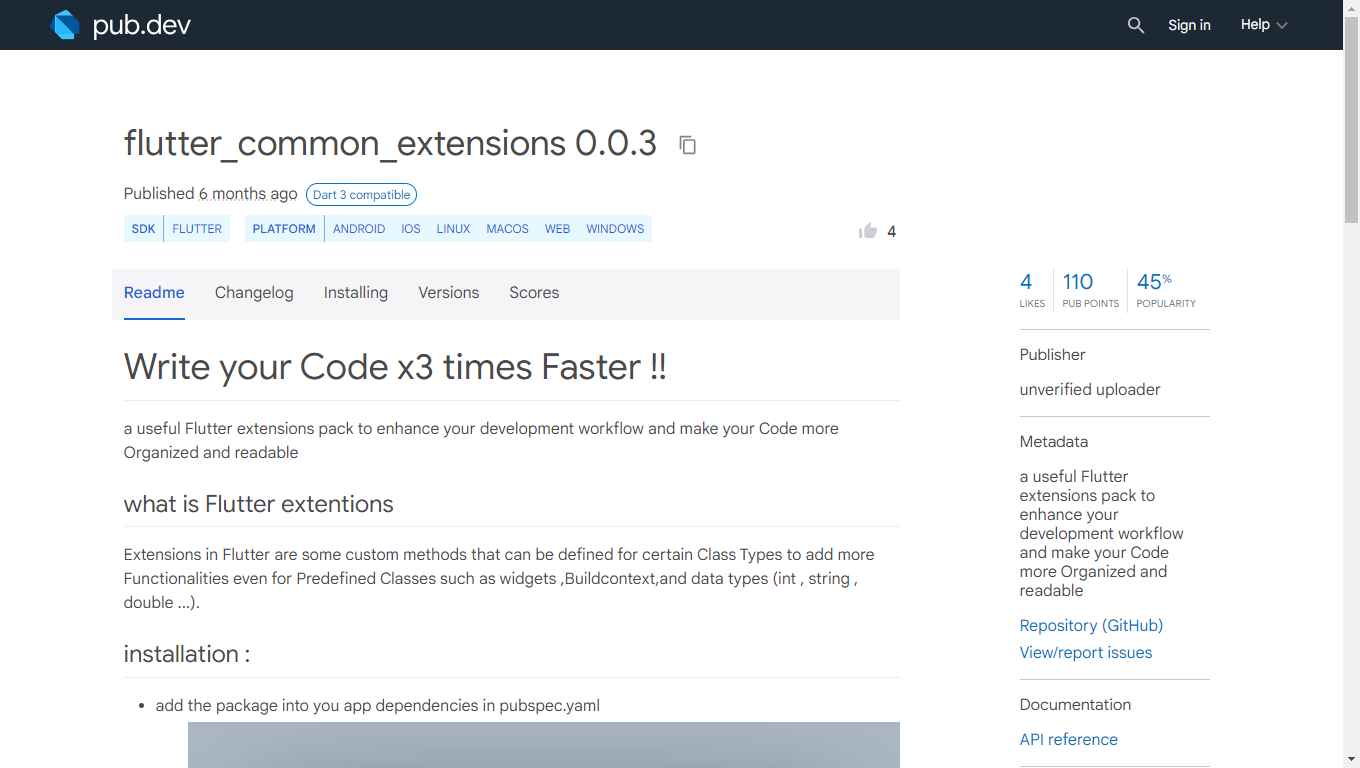The image size is (1360, 768).
Task: Click the PLATFORM label chip
Action: coord(284,228)
